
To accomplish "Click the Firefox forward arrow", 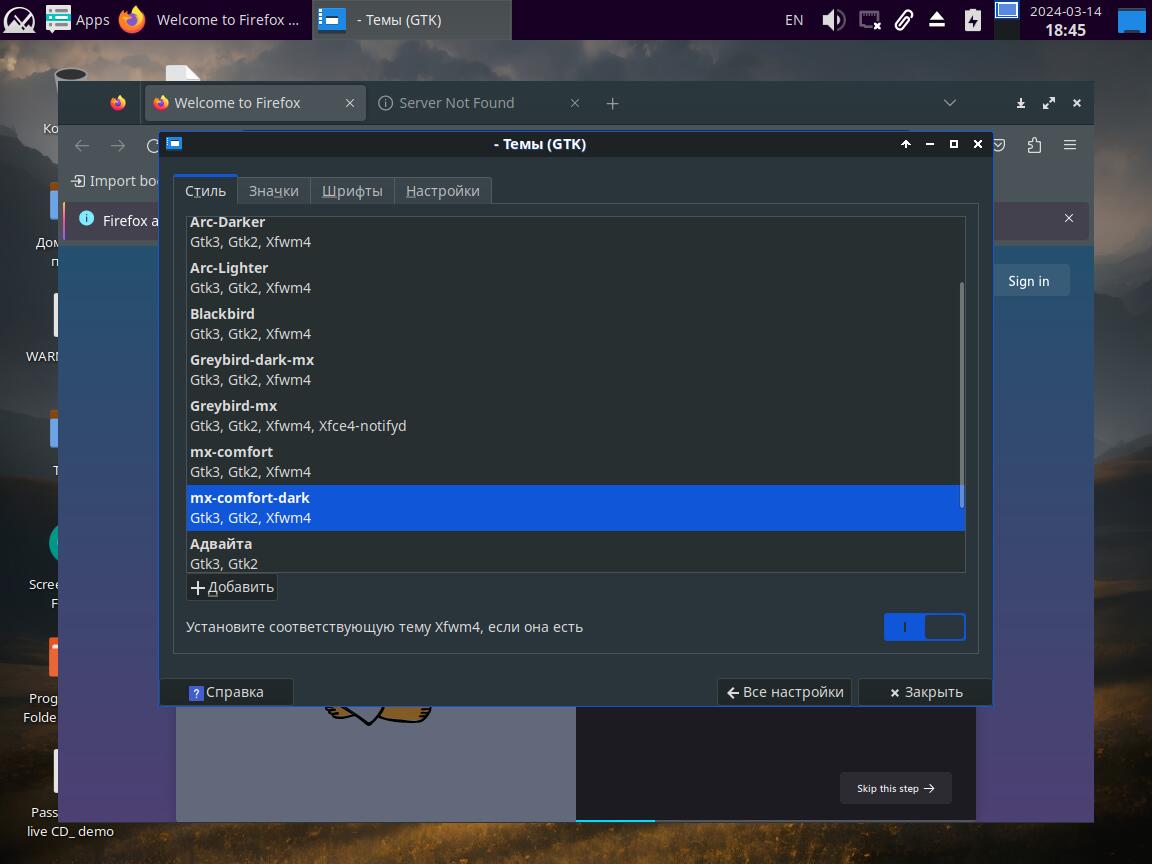I will [118, 145].
